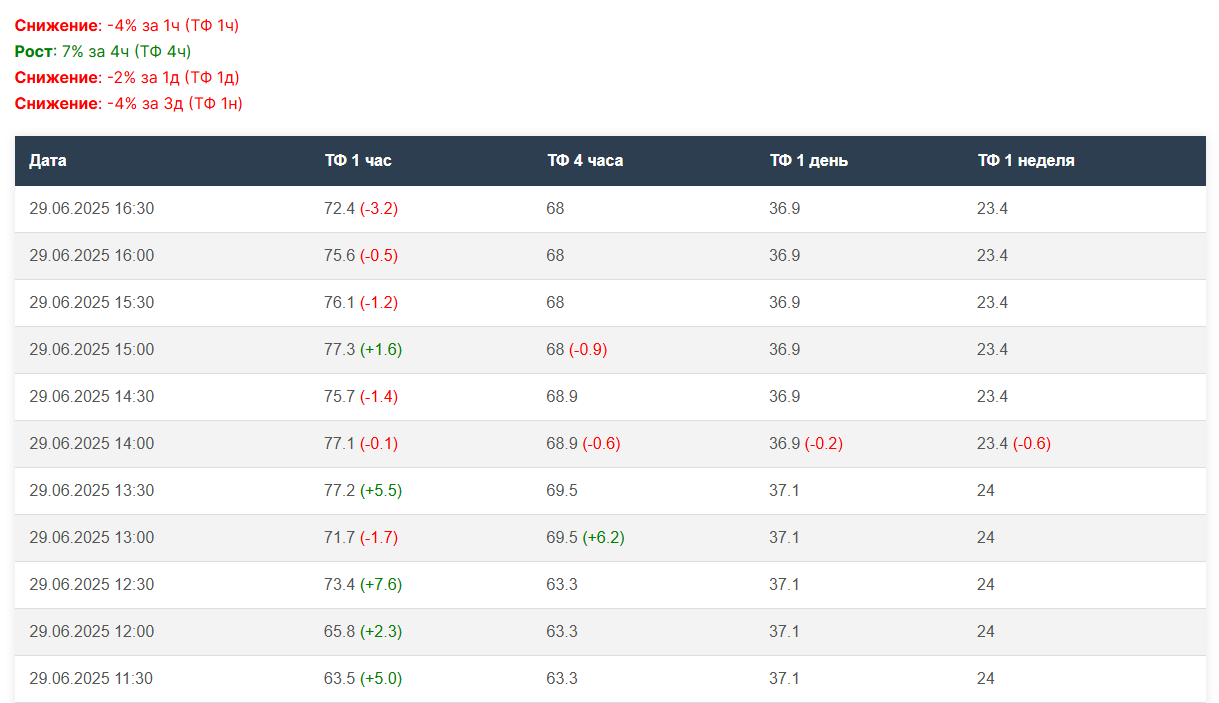
Task: Click the 1-hour value '71.7 (-1.7)'
Action: (361, 537)
